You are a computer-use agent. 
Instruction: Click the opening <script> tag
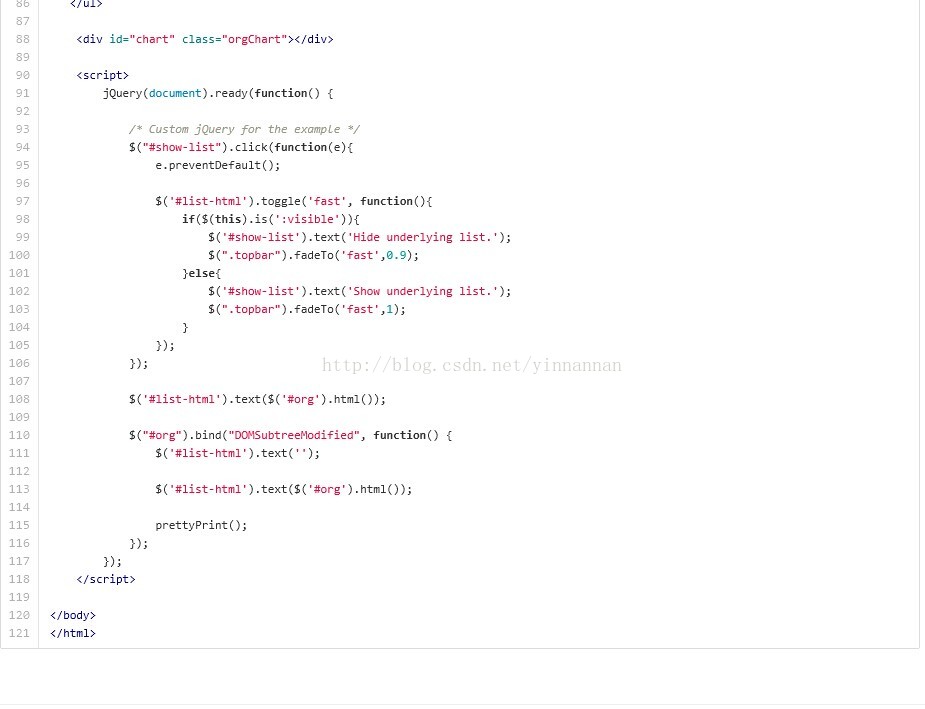(102, 76)
